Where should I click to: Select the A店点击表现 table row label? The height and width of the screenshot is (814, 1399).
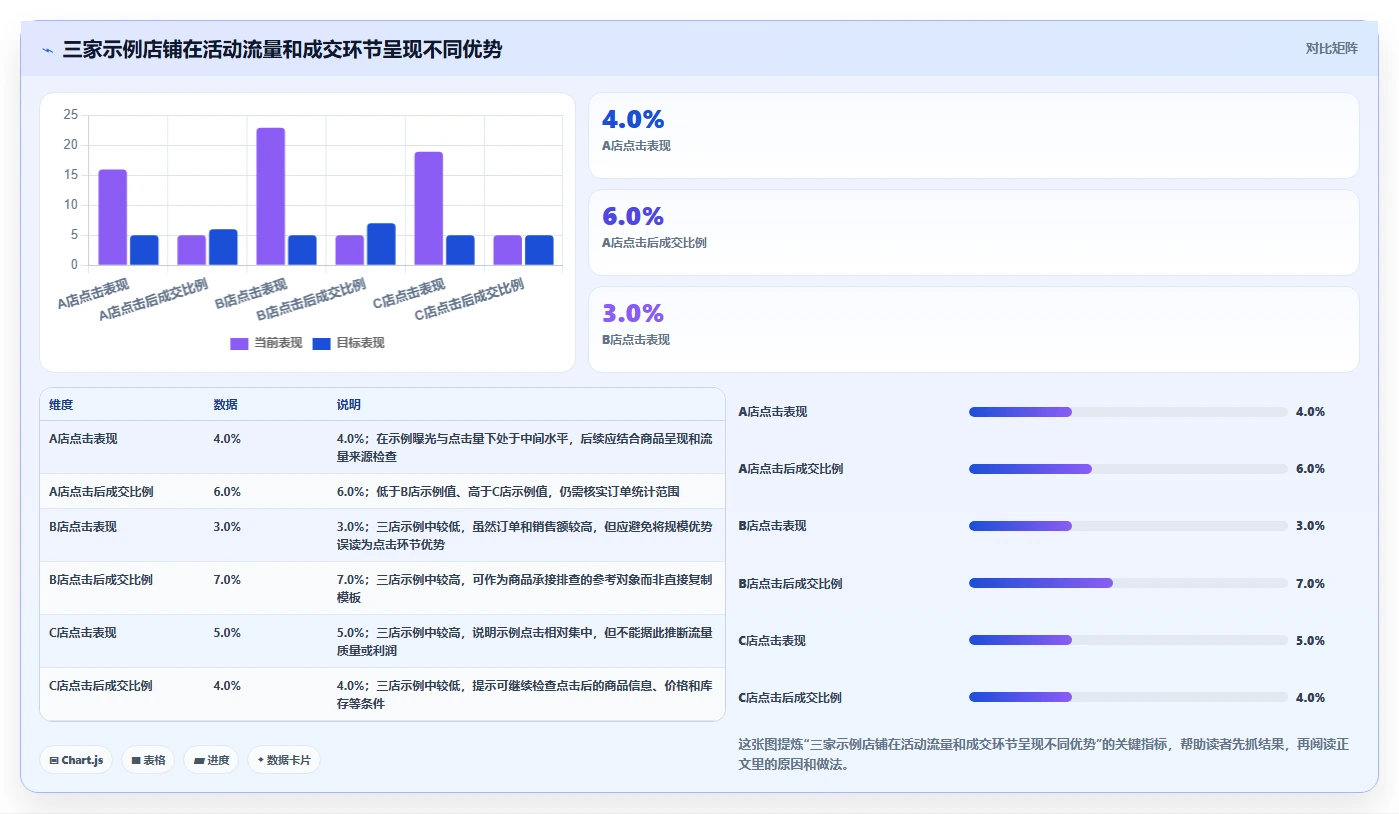click(x=83, y=439)
